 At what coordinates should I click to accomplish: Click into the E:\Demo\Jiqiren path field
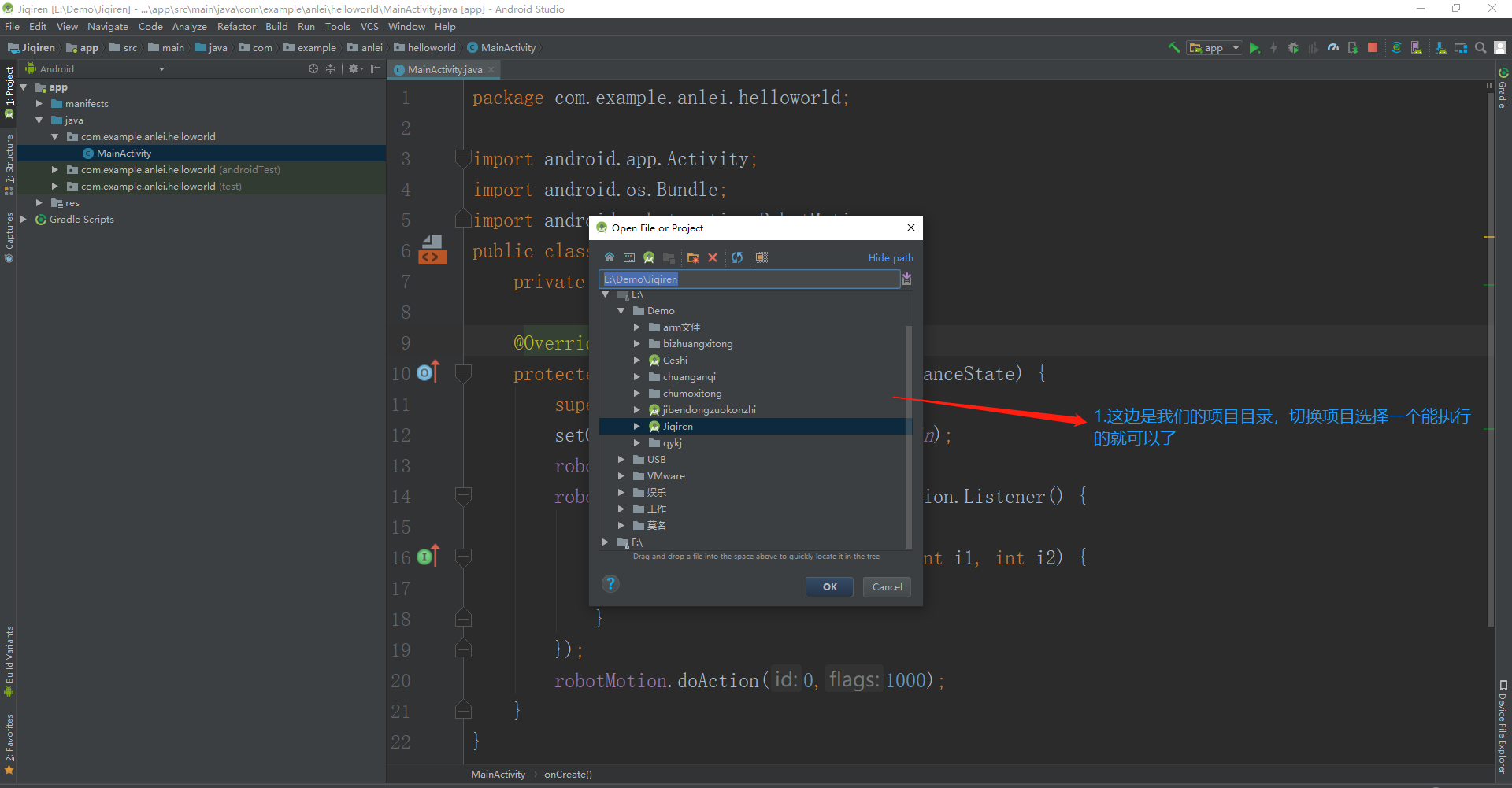click(x=750, y=279)
